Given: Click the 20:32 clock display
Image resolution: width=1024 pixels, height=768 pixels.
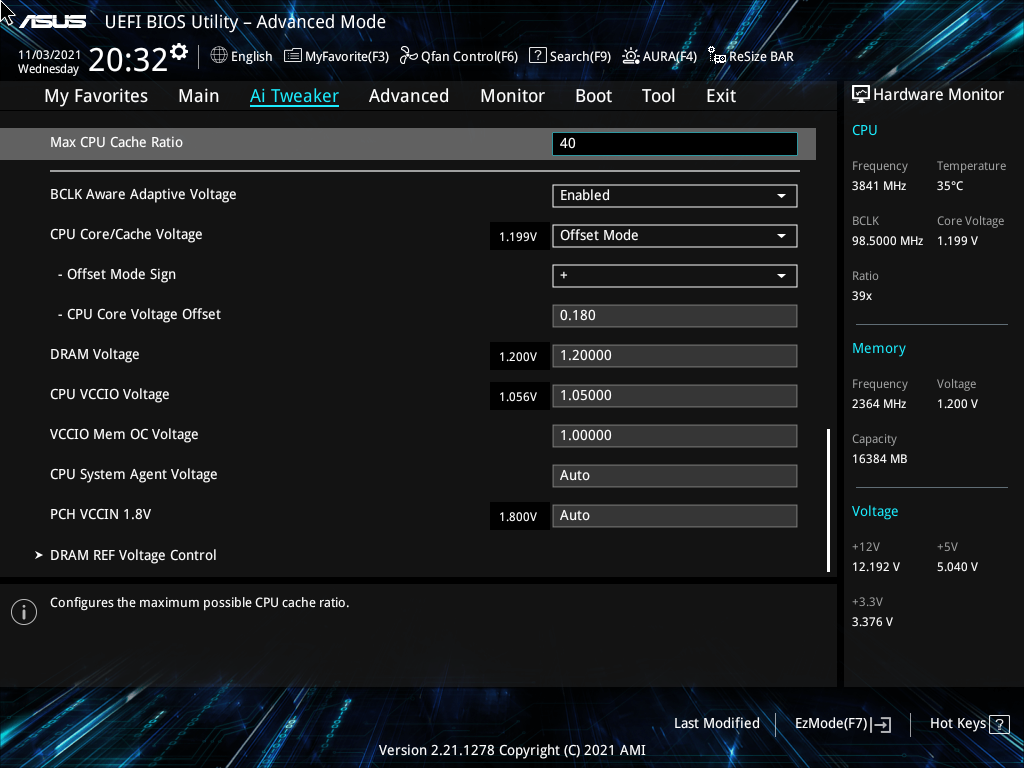Looking at the screenshot, I should click(x=128, y=60).
